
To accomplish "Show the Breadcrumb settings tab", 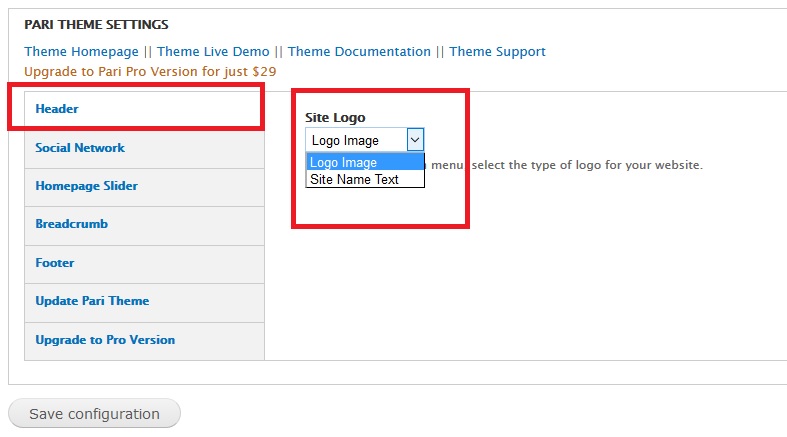I will coord(71,224).
